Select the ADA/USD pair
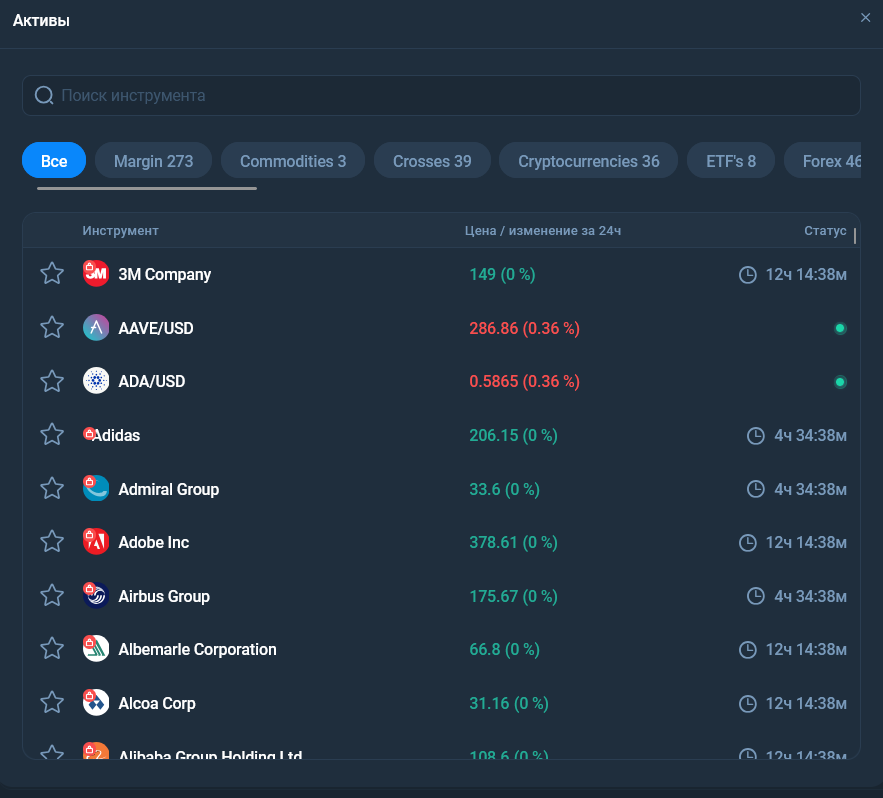883x798 pixels. tap(151, 381)
